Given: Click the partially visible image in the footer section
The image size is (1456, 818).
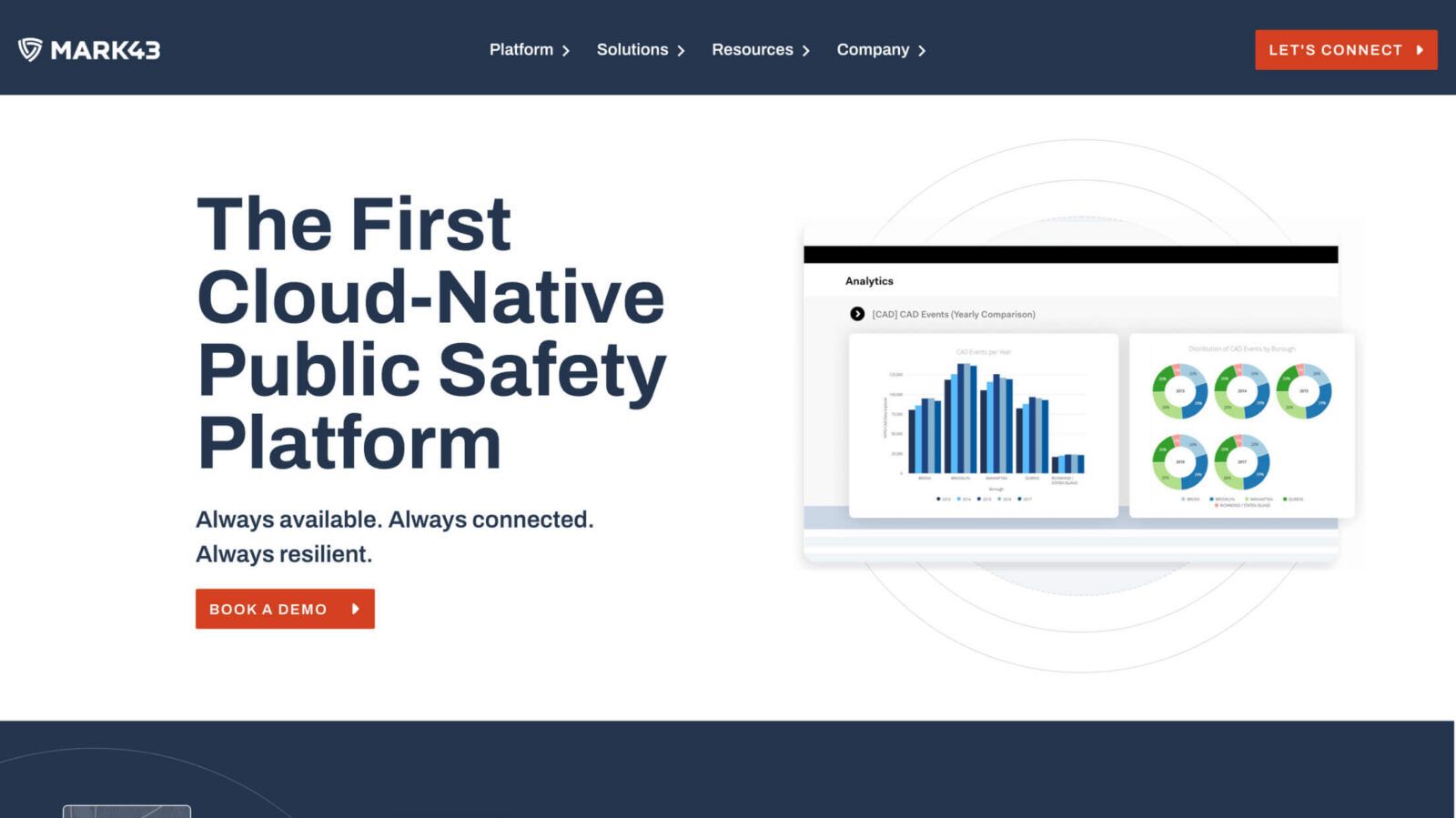Looking at the screenshot, I should [126, 812].
